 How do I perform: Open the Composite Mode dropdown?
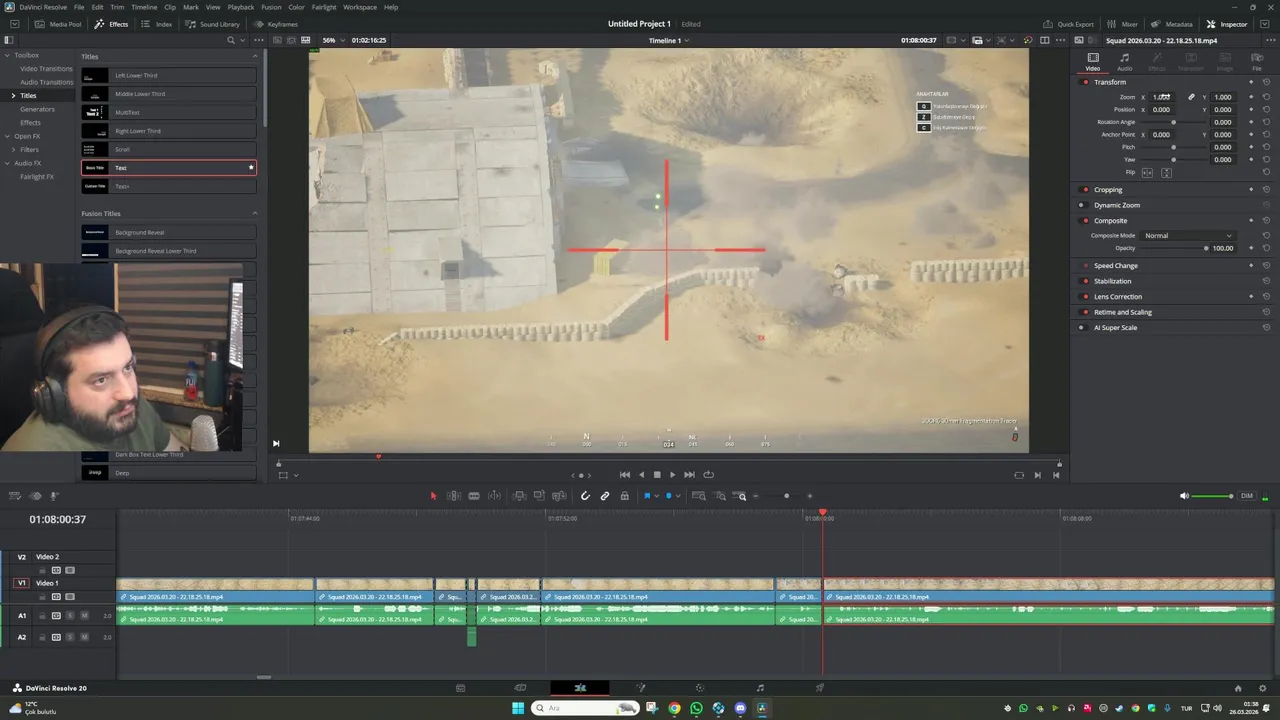coord(1188,236)
